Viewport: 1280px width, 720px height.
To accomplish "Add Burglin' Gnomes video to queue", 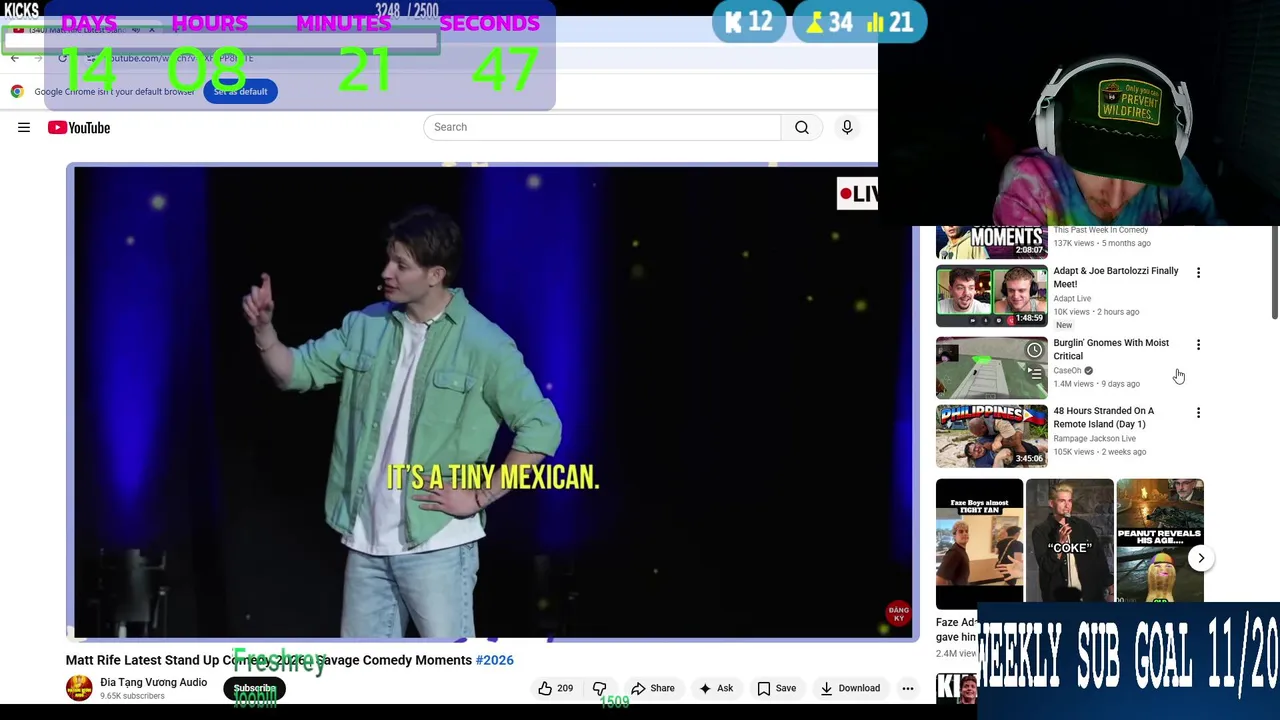I will click(1034, 374).
